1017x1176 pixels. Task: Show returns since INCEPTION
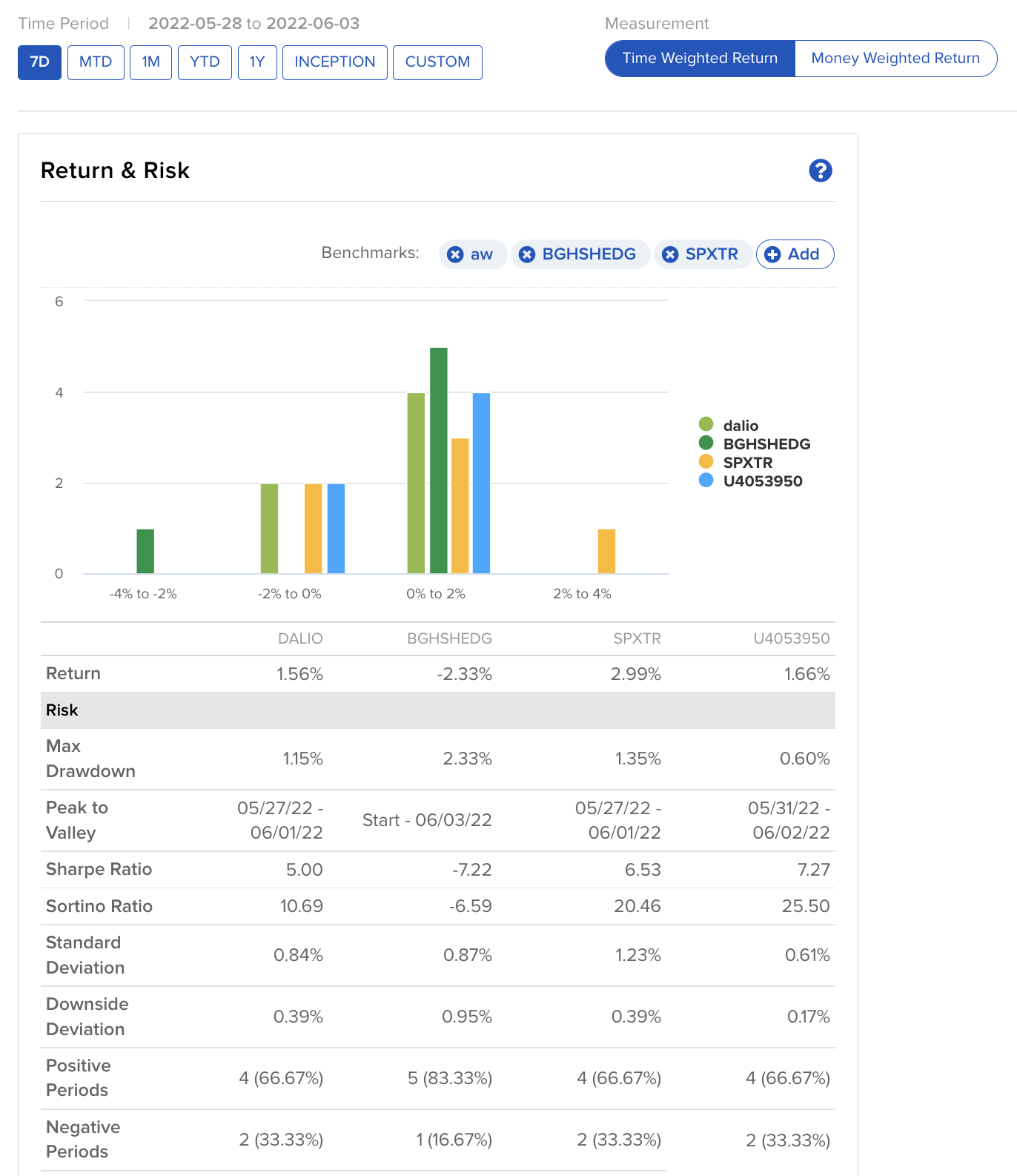(x=334, y=62)
